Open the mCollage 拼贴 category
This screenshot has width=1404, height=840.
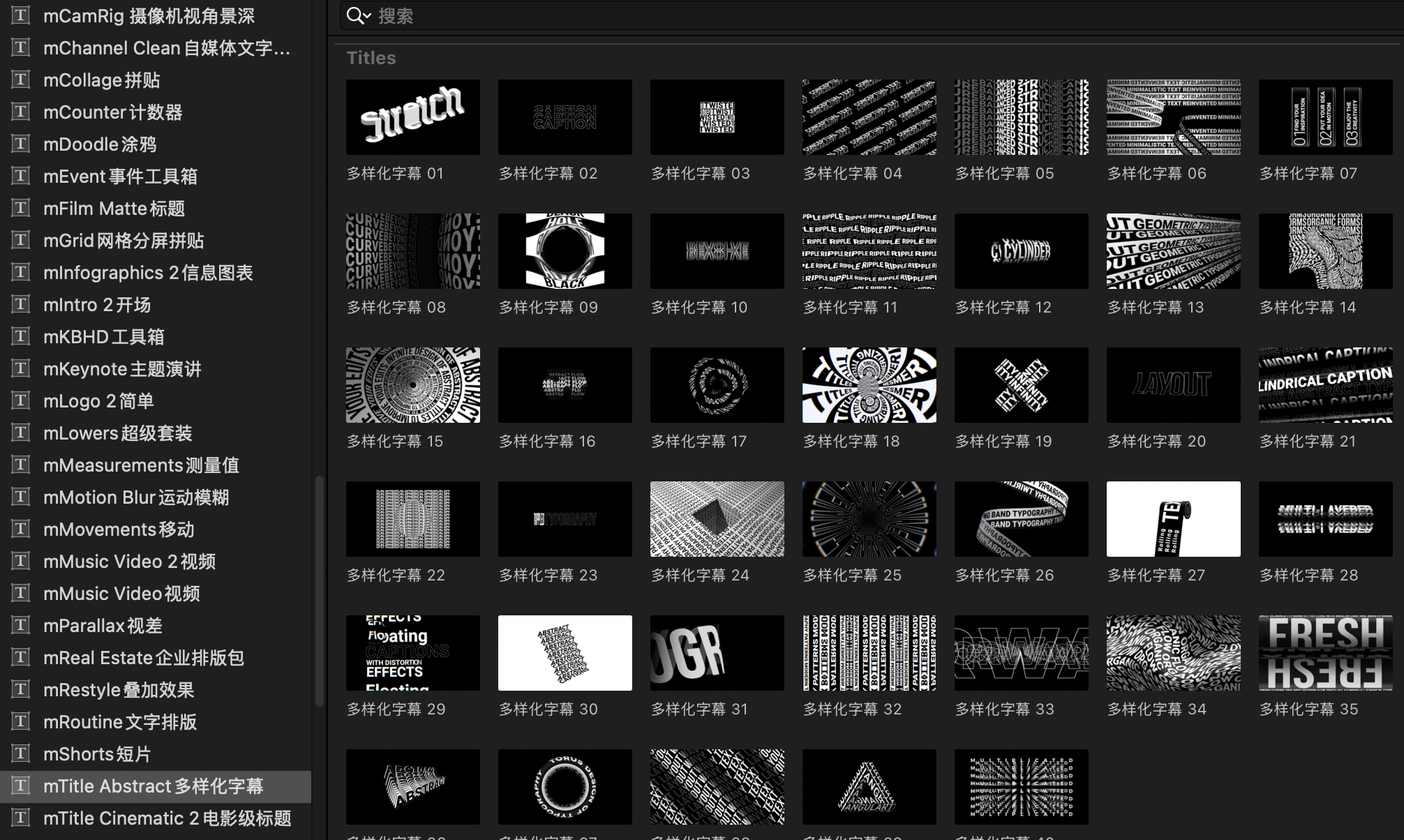coord(156,80)
